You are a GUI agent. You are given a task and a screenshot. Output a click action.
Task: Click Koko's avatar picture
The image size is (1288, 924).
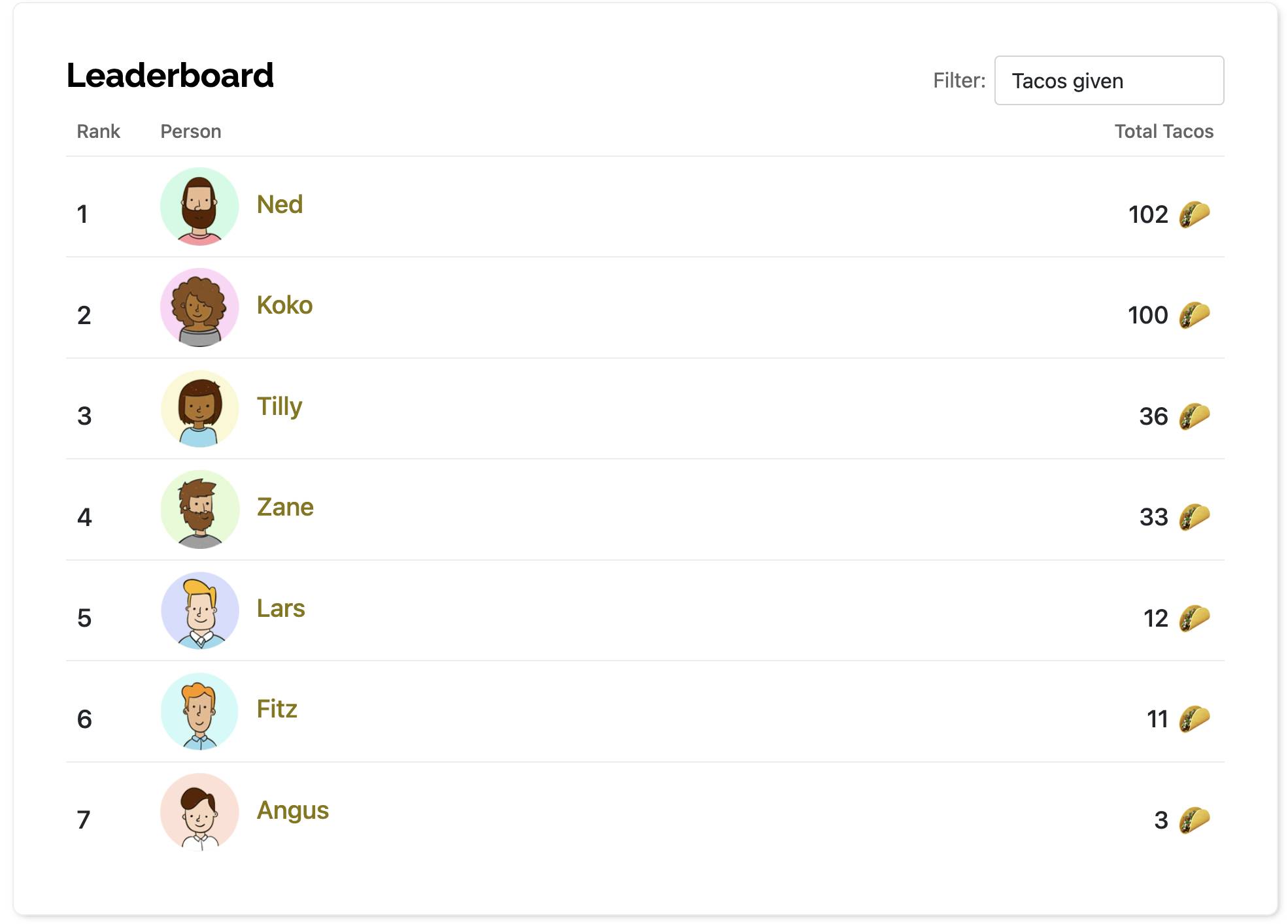(199, 306)
